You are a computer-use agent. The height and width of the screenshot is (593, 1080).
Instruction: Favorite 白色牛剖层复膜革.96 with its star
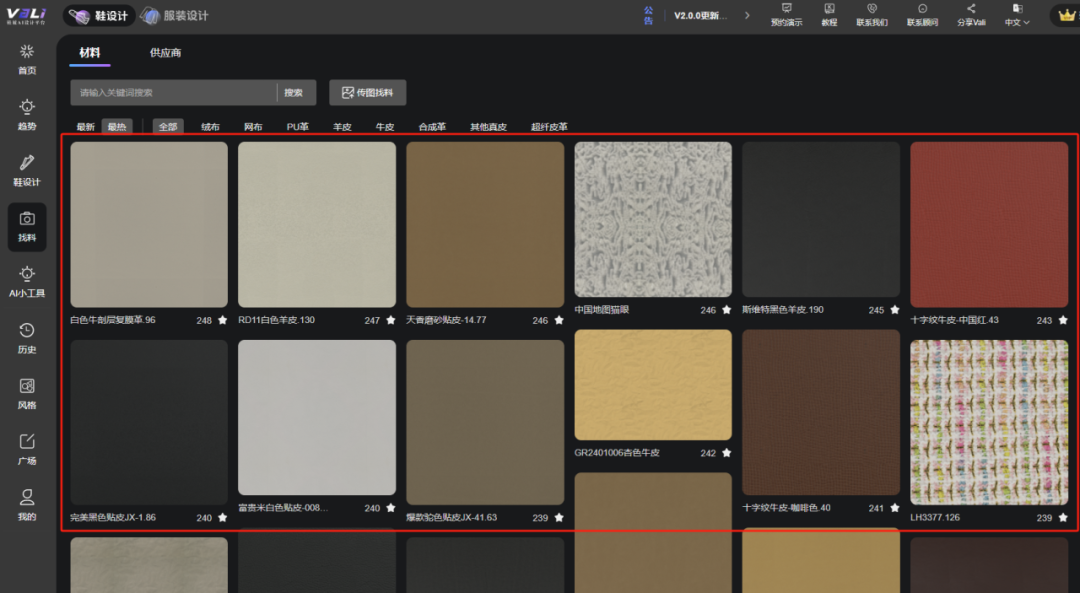[222, 320]
